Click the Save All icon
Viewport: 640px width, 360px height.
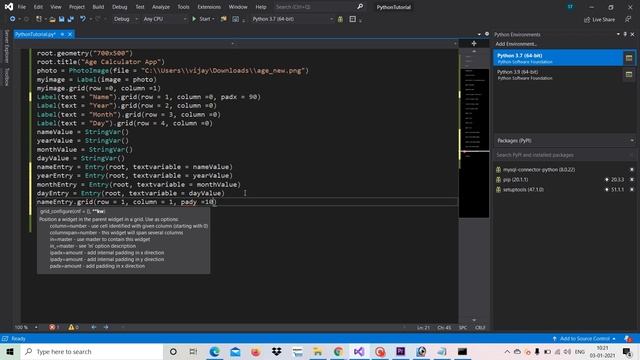(71, 19)
